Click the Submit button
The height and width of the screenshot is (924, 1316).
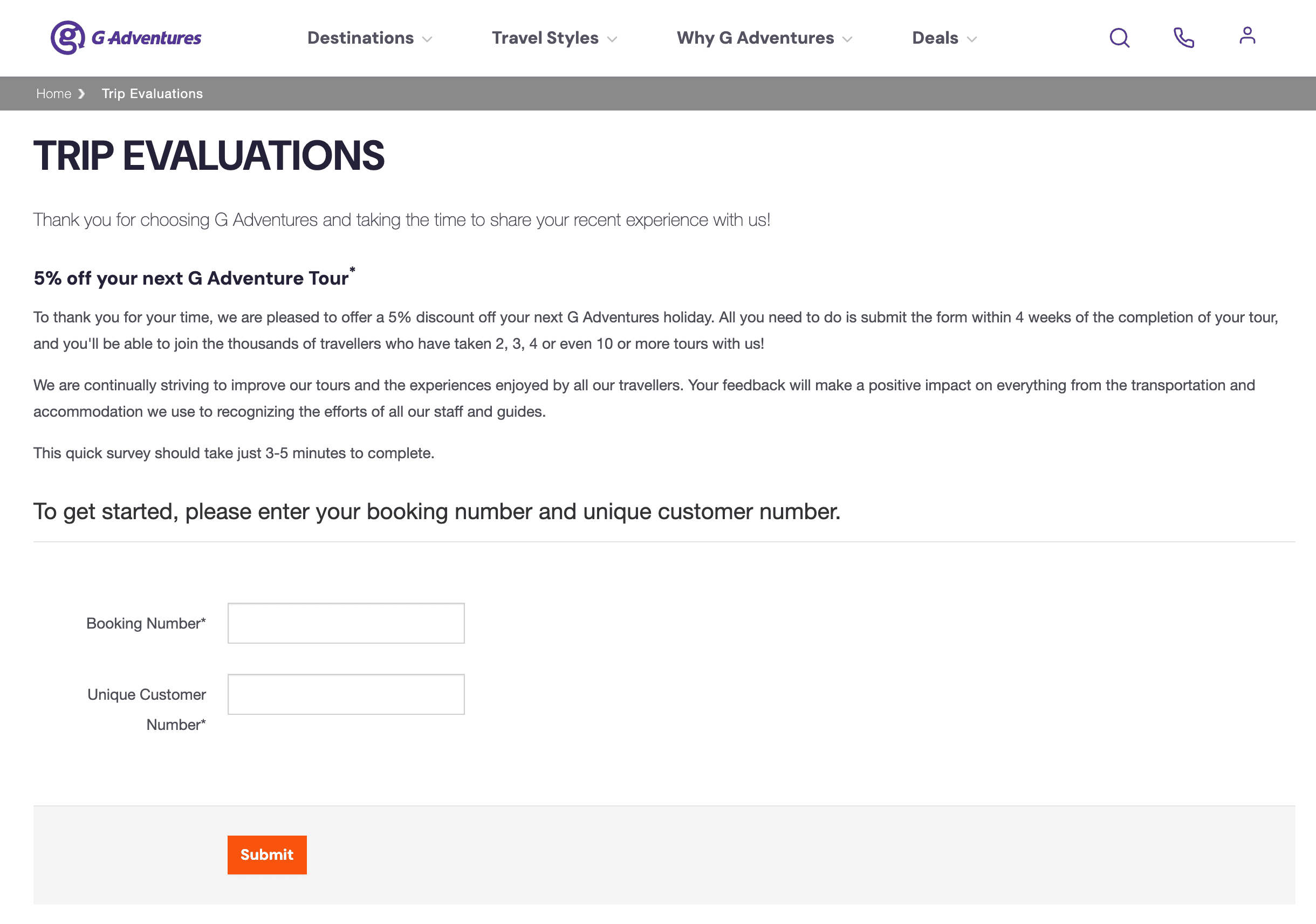(x=266, y=854)
